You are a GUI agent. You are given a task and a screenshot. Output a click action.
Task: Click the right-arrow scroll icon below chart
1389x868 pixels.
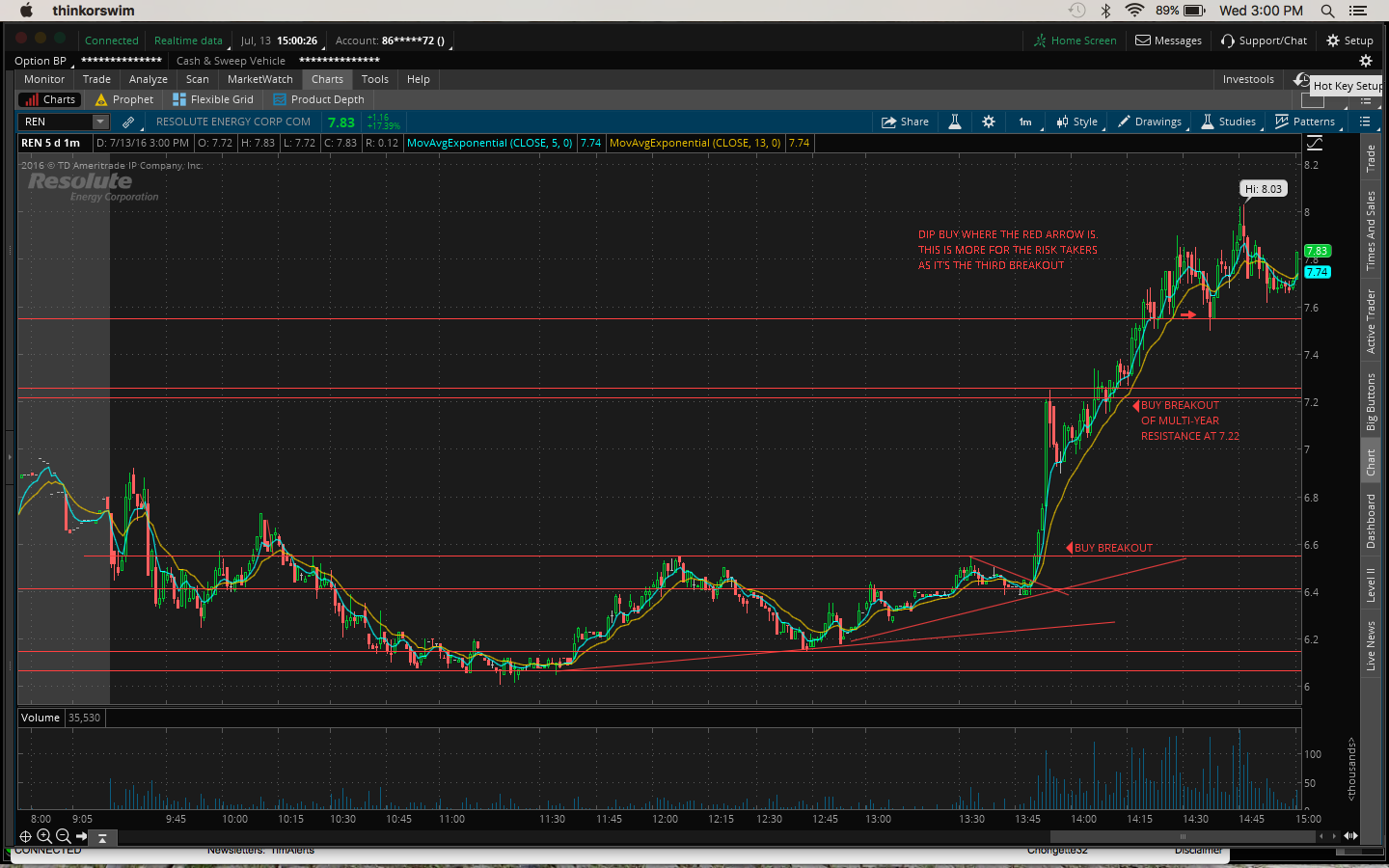81,836
